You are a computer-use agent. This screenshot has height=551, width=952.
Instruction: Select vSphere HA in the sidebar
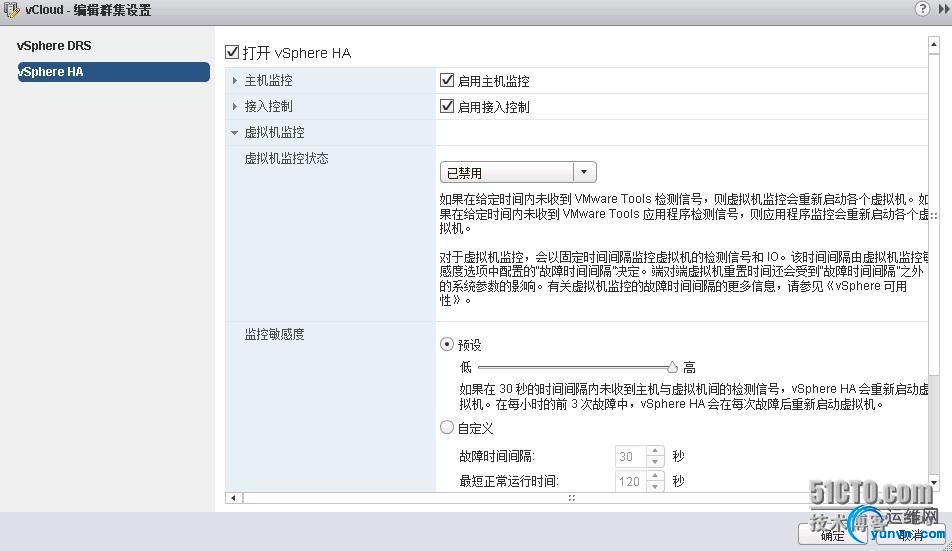pos(114,72)
